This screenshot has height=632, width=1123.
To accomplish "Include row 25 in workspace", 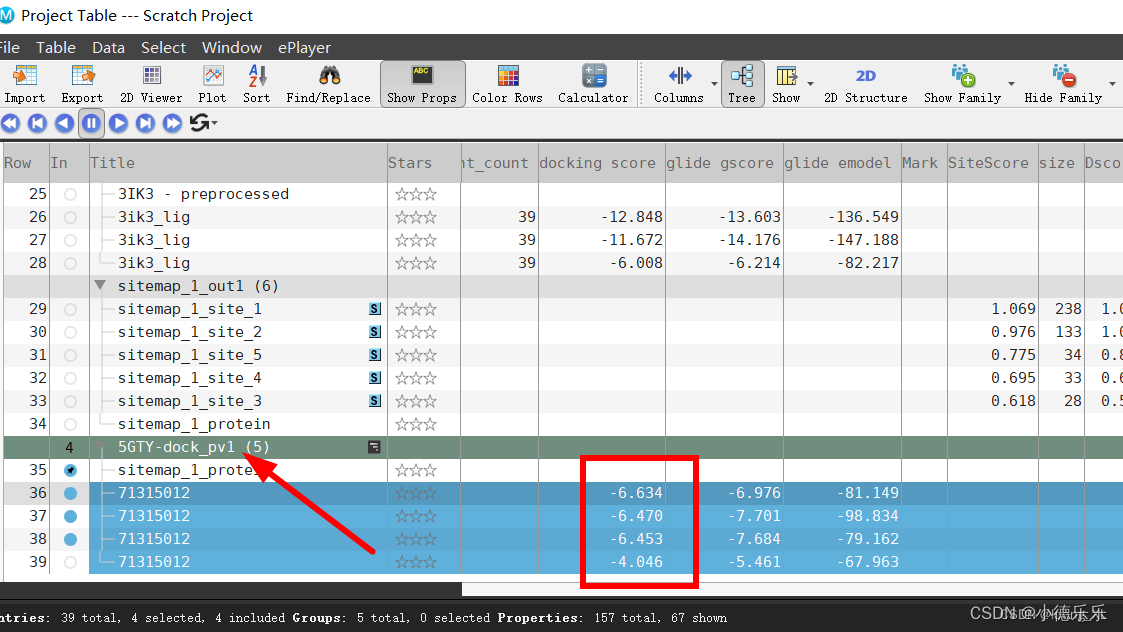I will [x=70, y=194].
